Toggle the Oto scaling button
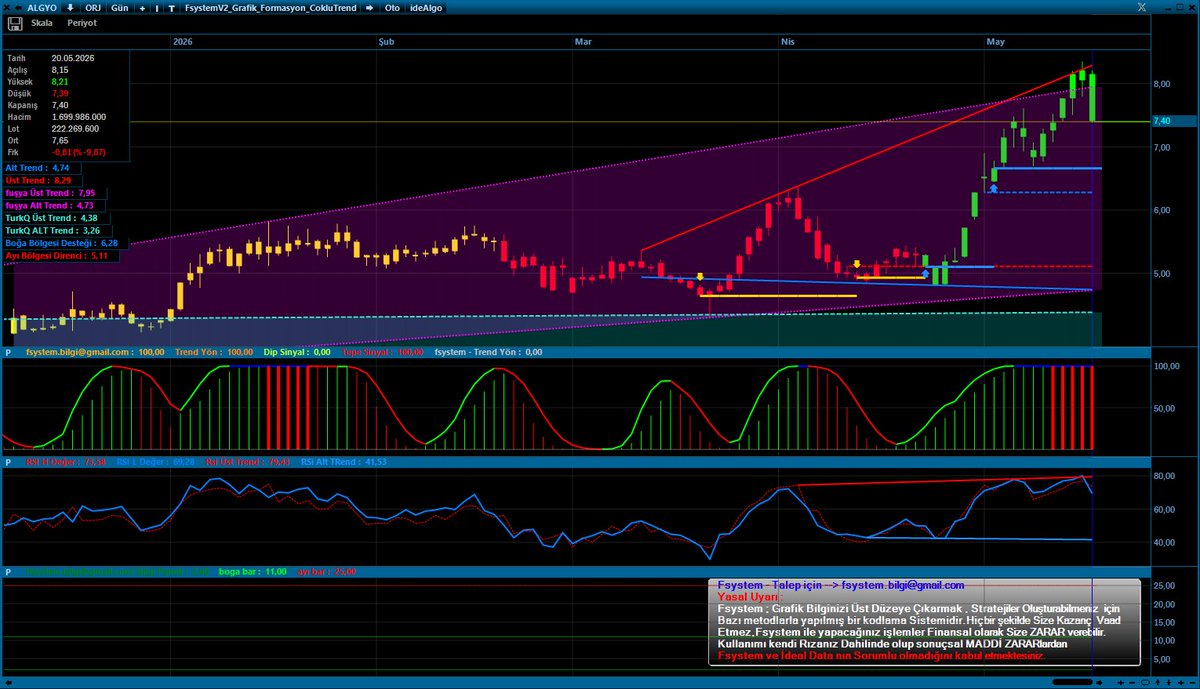The width and height of the screenshot is (1200, 689). pyautogui.click(x=393, y=7)
